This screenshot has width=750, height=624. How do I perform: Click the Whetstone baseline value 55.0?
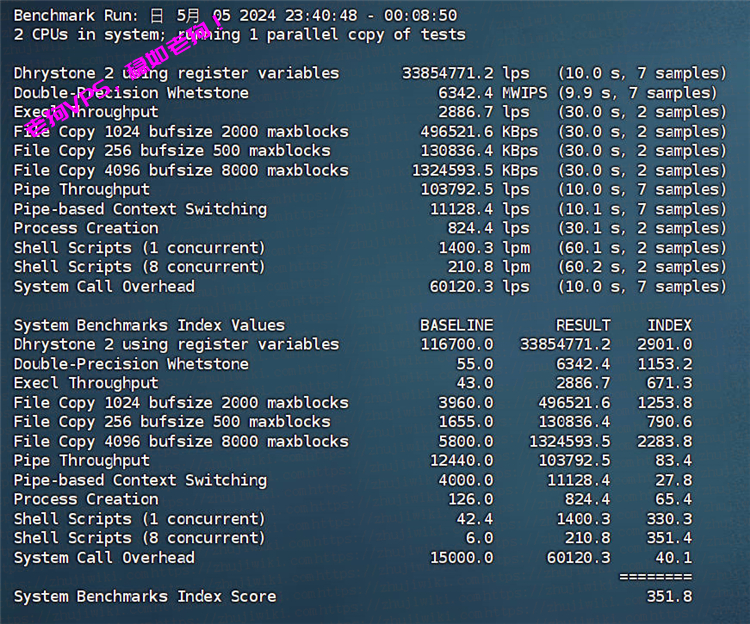(x=474, y=364)
